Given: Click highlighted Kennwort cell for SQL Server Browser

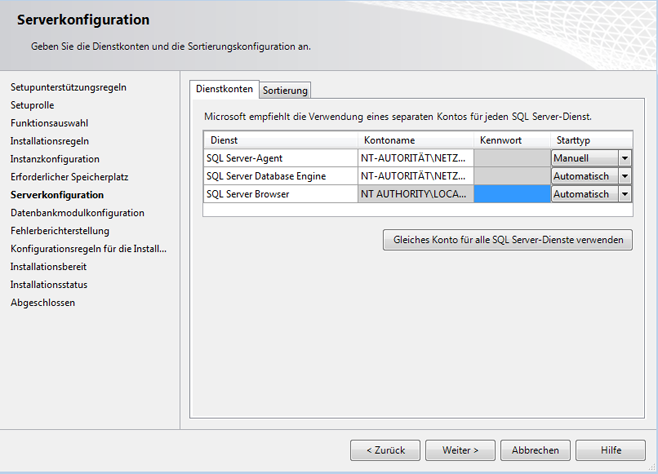Looking at the screenshot, I should (512, 194).
